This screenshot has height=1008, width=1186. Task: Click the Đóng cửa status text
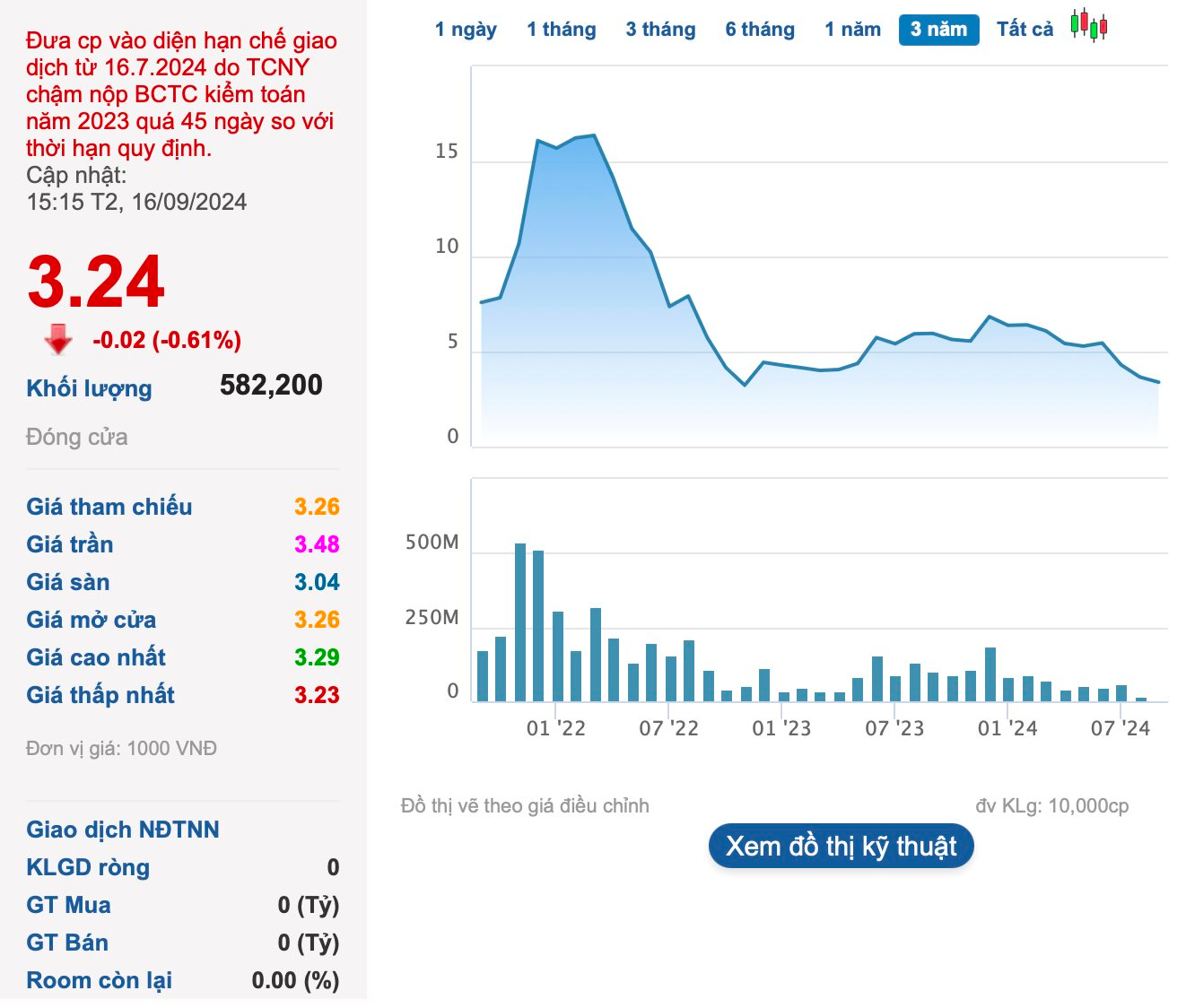(x=77, y=437)
